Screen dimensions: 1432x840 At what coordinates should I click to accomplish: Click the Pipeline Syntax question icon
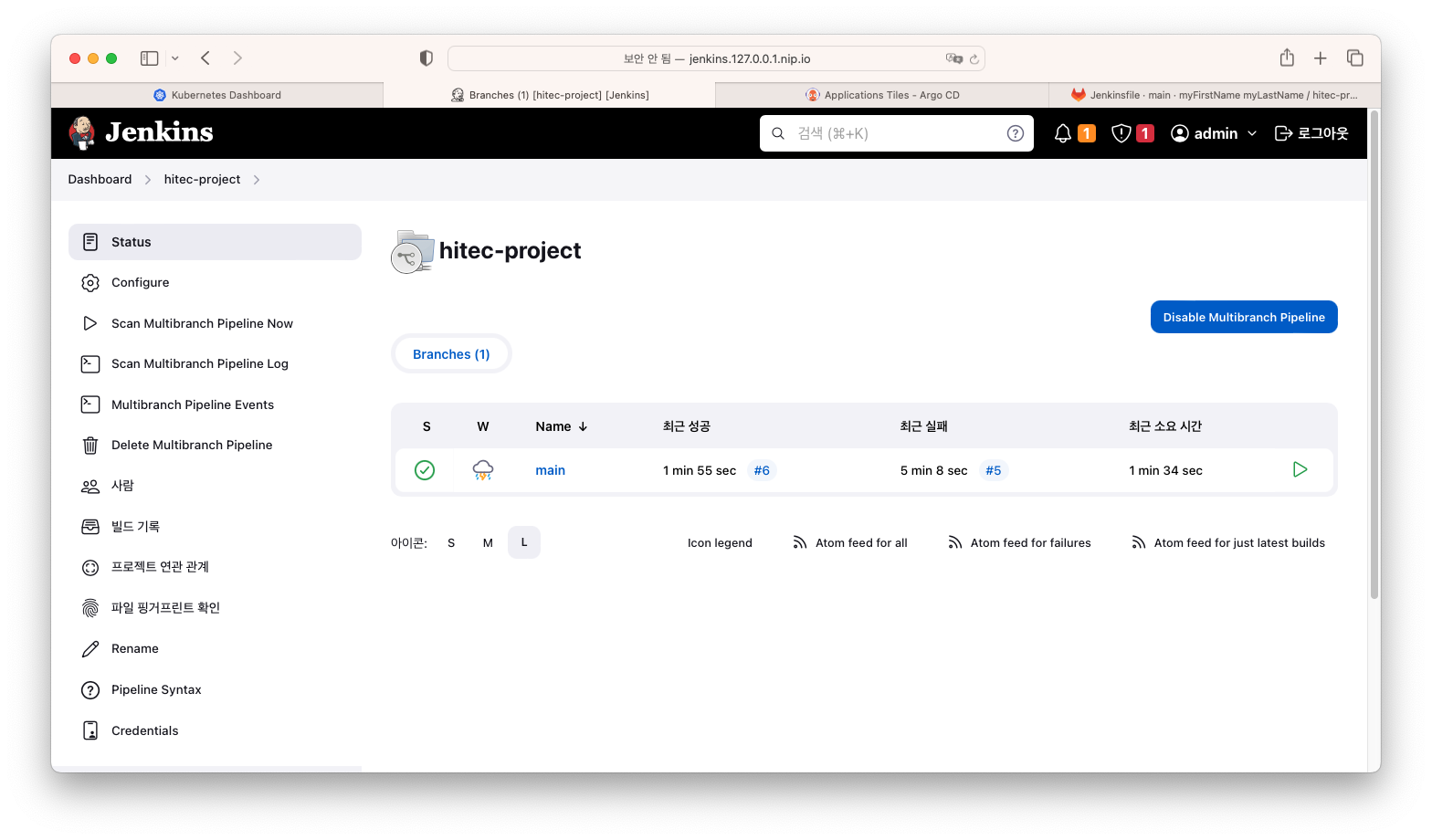pos(90,690)
